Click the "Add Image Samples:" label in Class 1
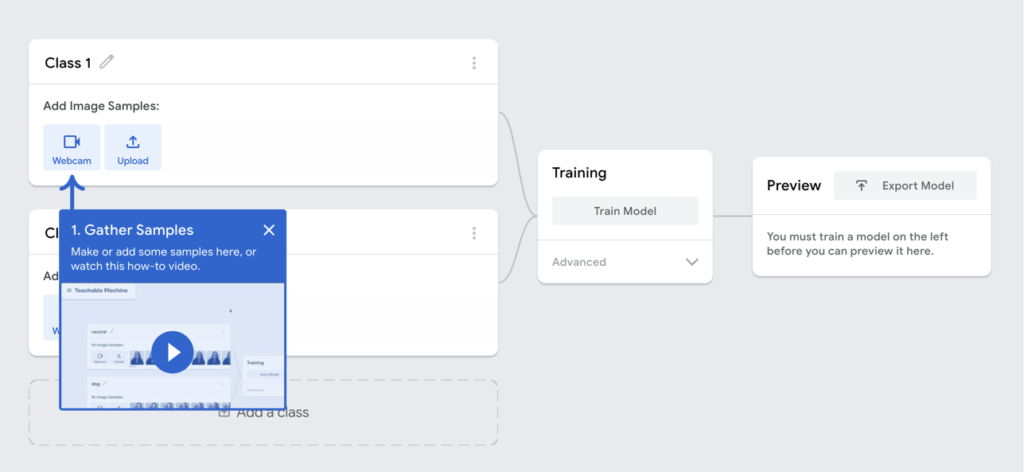This screenshot has width=1024, height=472. click(x=101, y=105)
